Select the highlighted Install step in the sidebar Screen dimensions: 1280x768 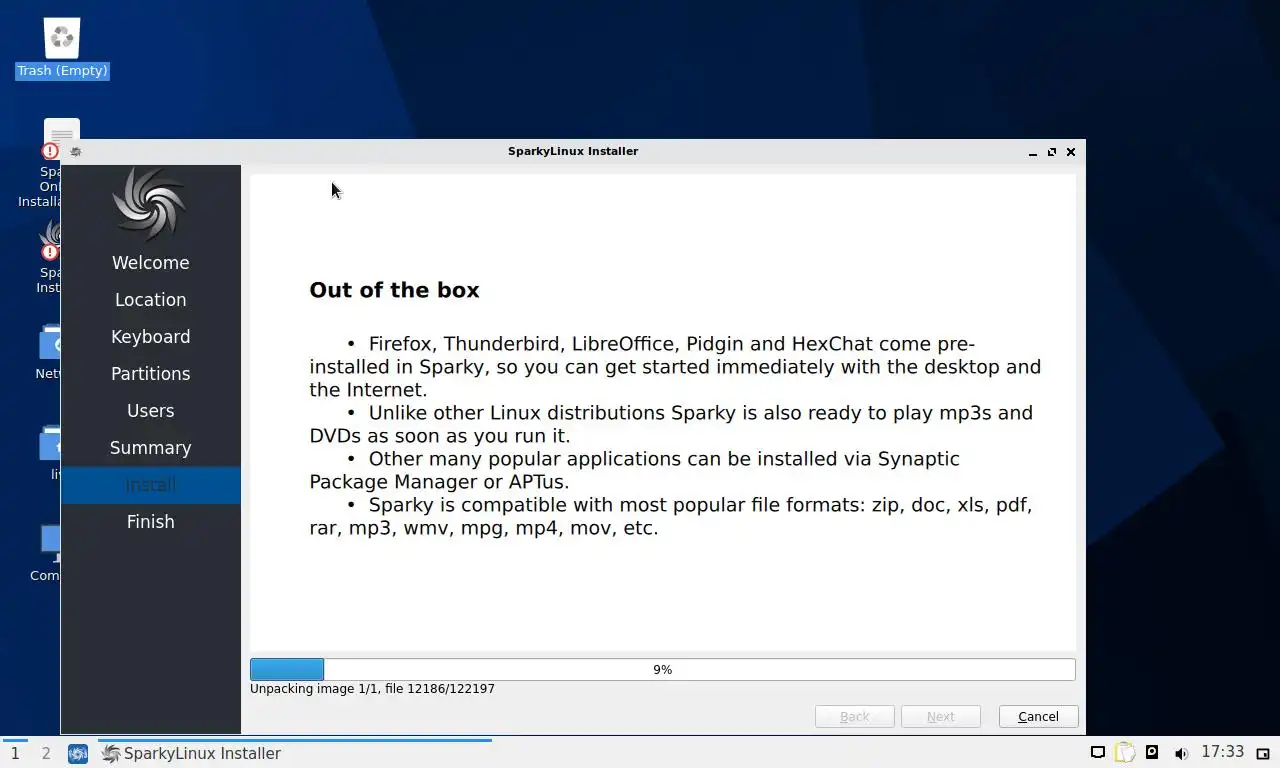pyautogui.click(x=150, y=485)
